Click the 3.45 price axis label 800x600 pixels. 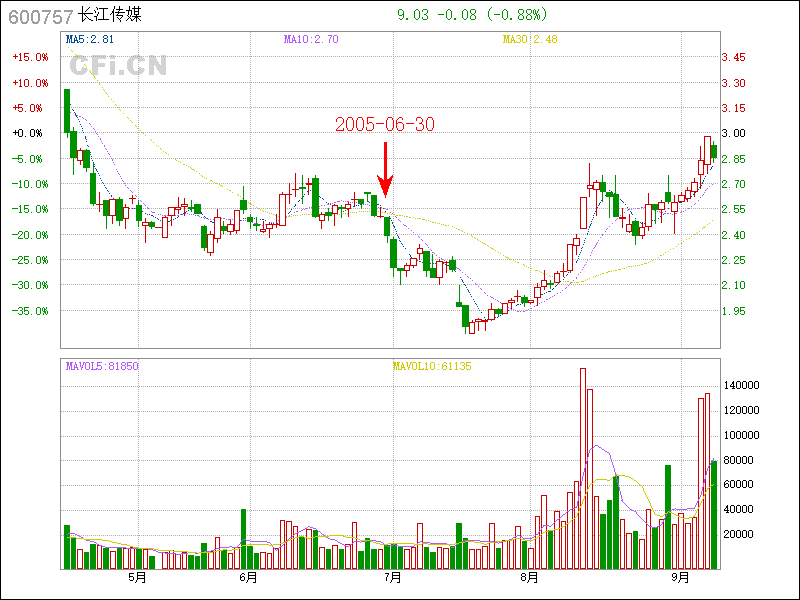(x=734, y=57)
